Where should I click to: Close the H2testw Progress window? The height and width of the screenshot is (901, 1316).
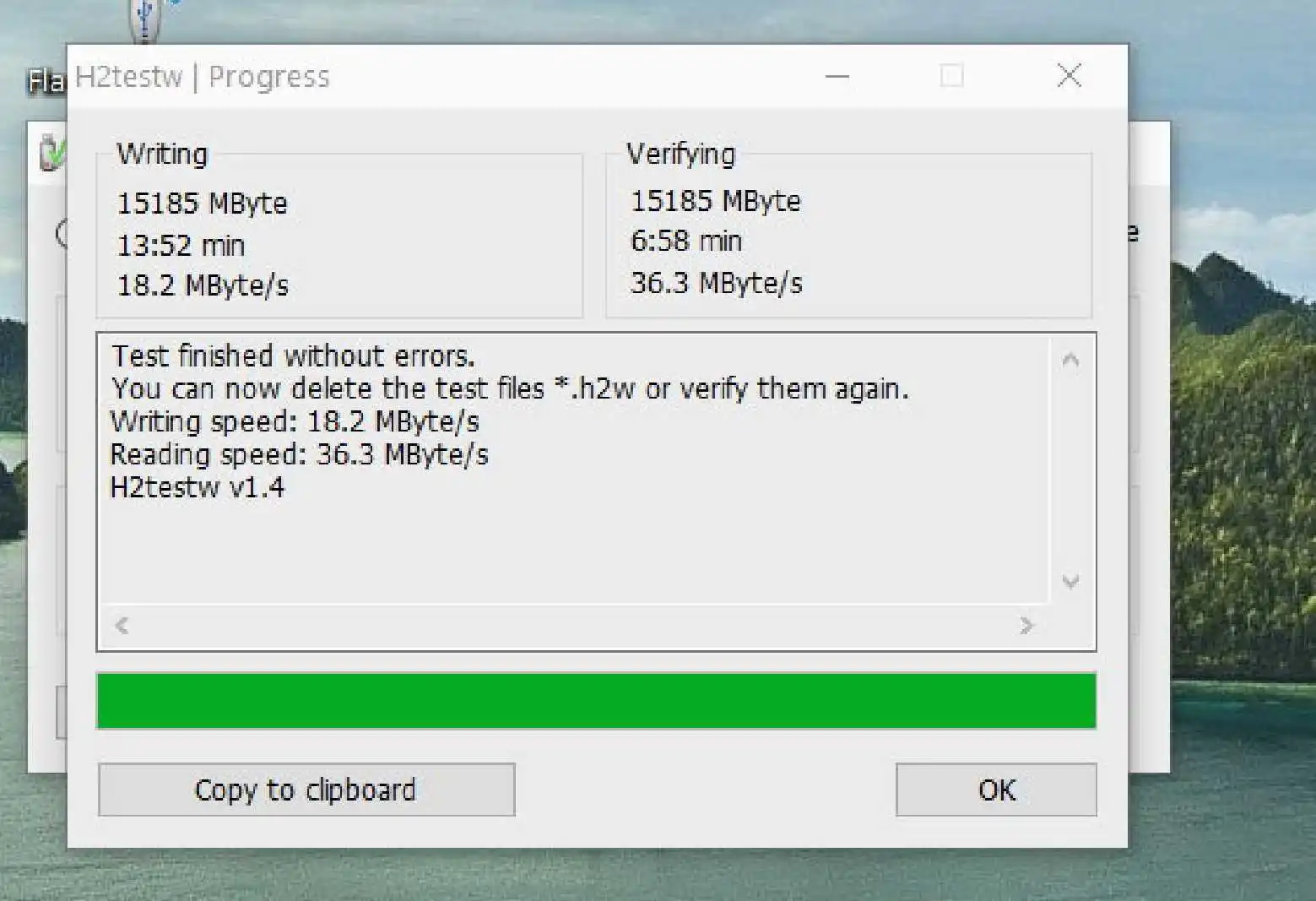tap(1070, 75)
